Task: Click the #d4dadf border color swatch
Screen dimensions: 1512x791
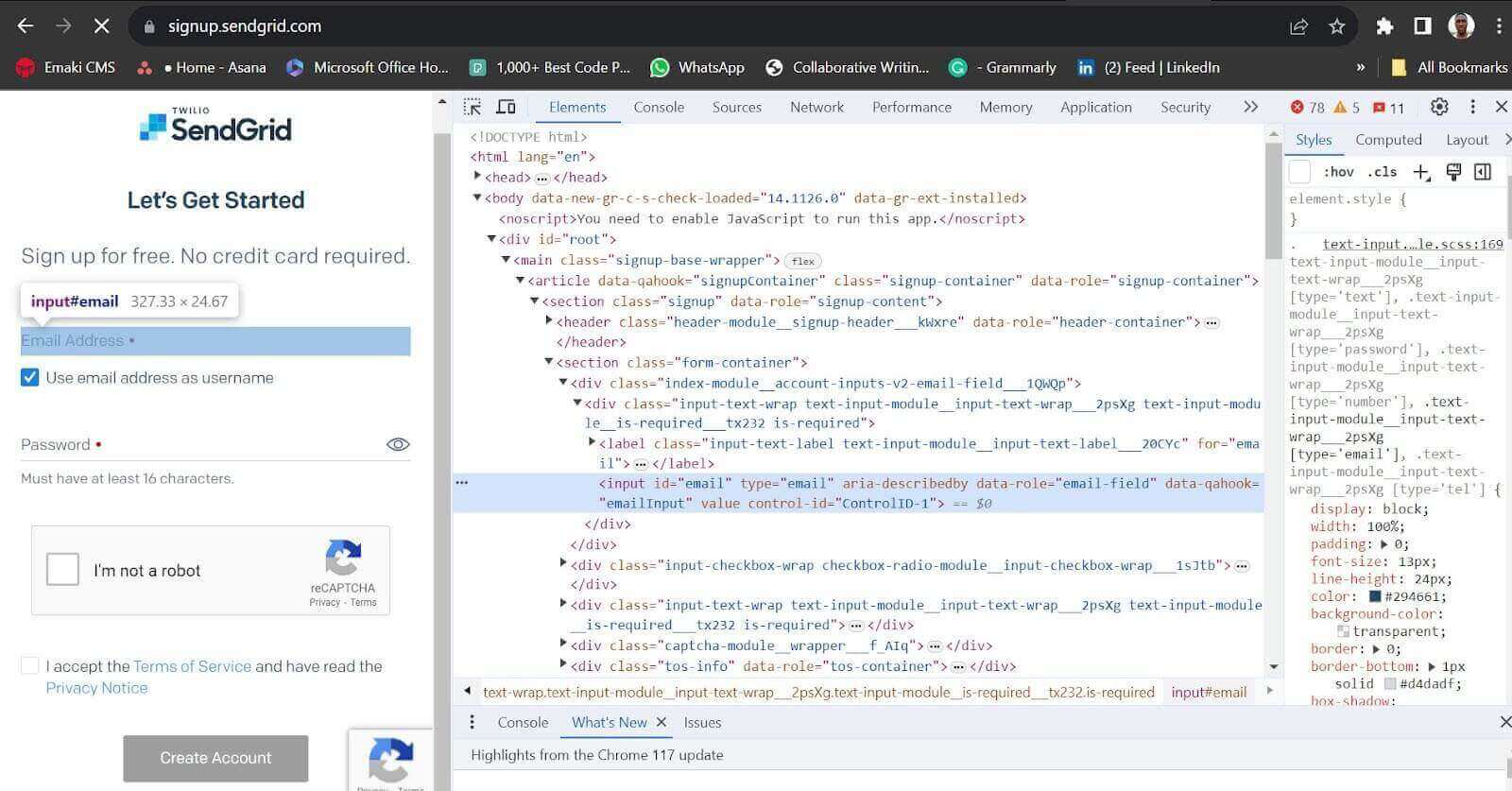Action: point(1390,683)
